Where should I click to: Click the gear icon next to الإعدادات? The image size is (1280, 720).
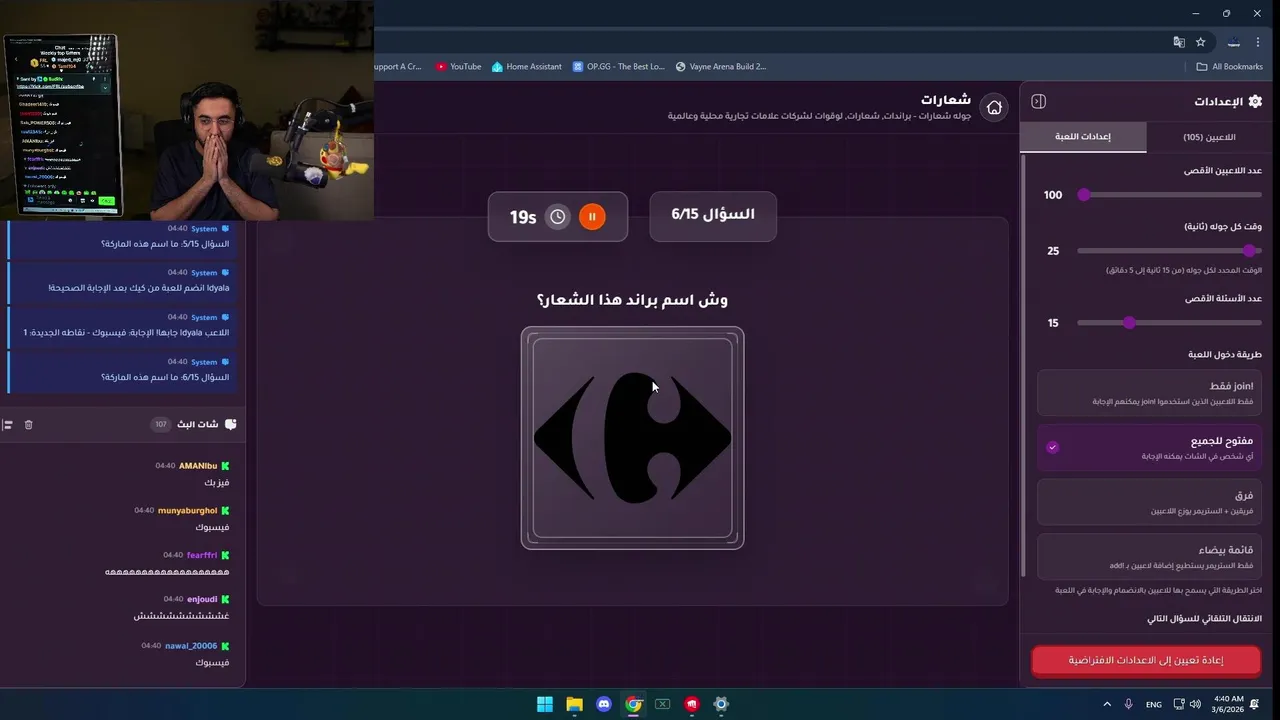point(1255,101)
